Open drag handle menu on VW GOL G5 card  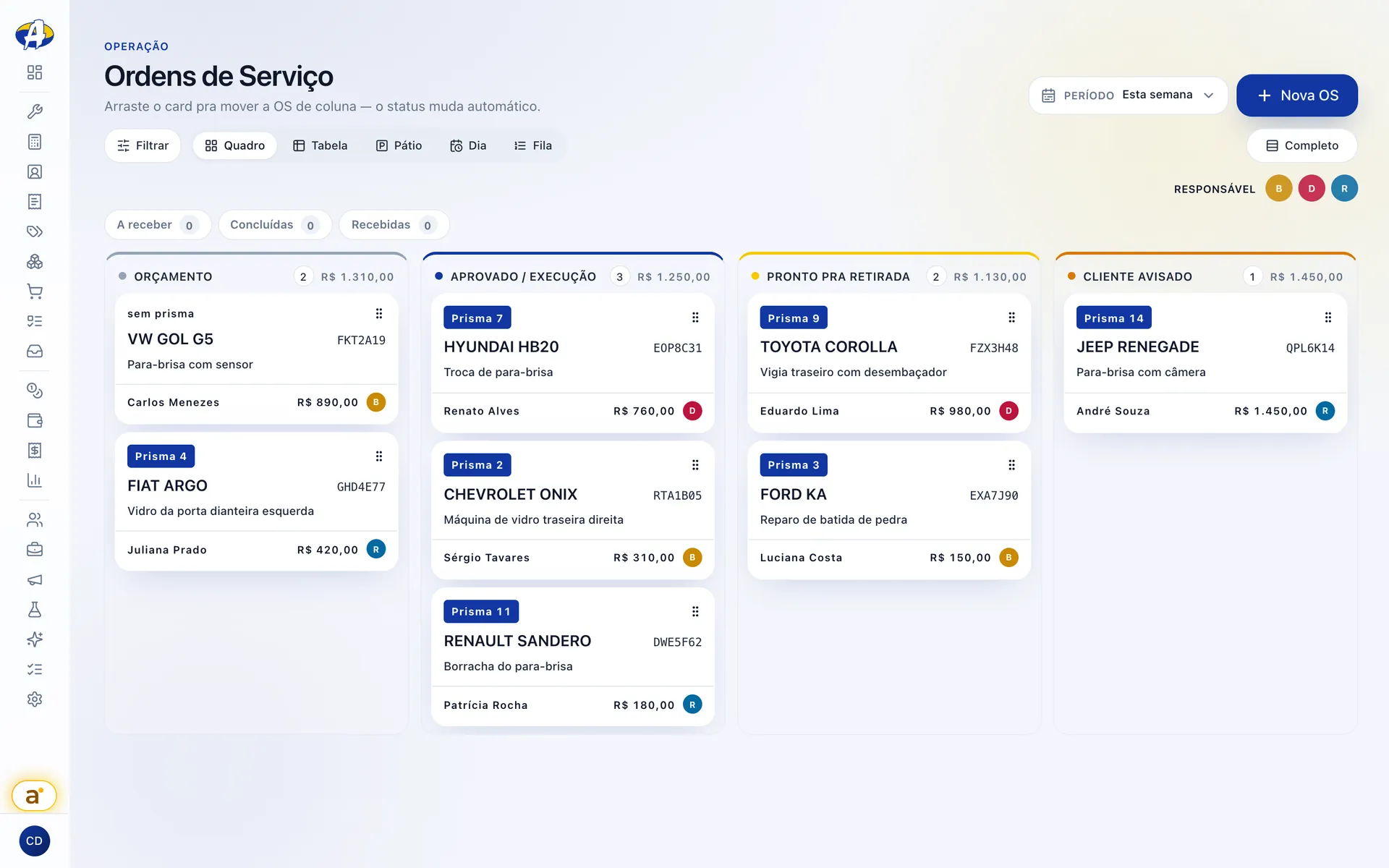point(378,314)
